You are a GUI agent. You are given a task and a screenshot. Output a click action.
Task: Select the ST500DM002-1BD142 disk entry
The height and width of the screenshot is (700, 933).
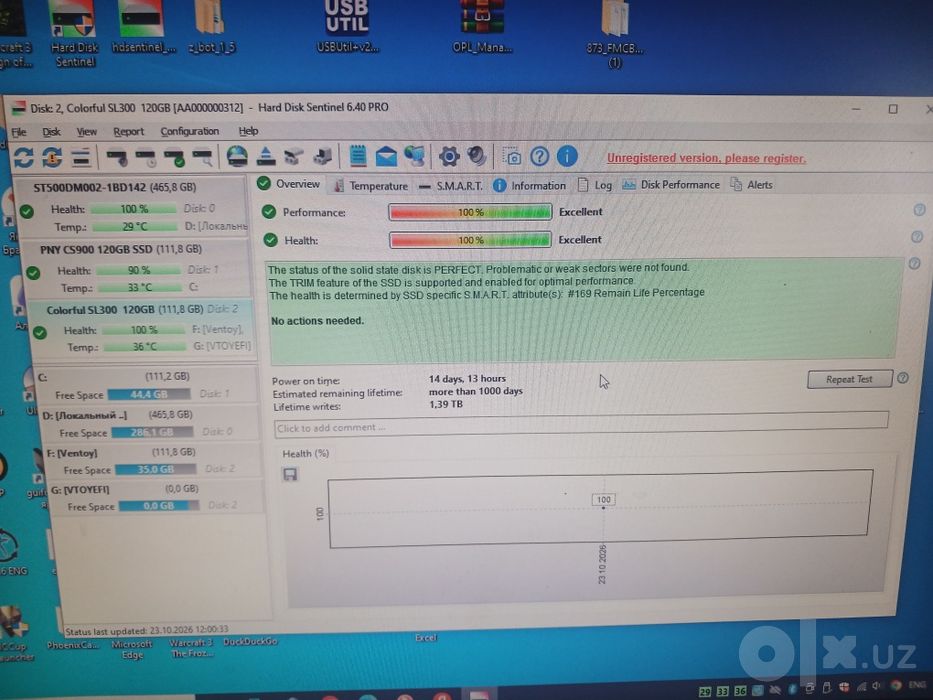pyautogui.click(x=132, y=205)
